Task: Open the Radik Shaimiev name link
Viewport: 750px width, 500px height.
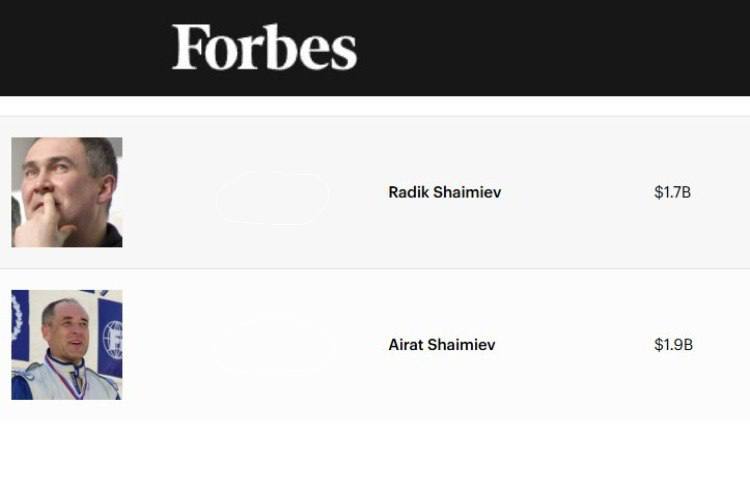Action: pyautogui.click(x=444, y=192)
